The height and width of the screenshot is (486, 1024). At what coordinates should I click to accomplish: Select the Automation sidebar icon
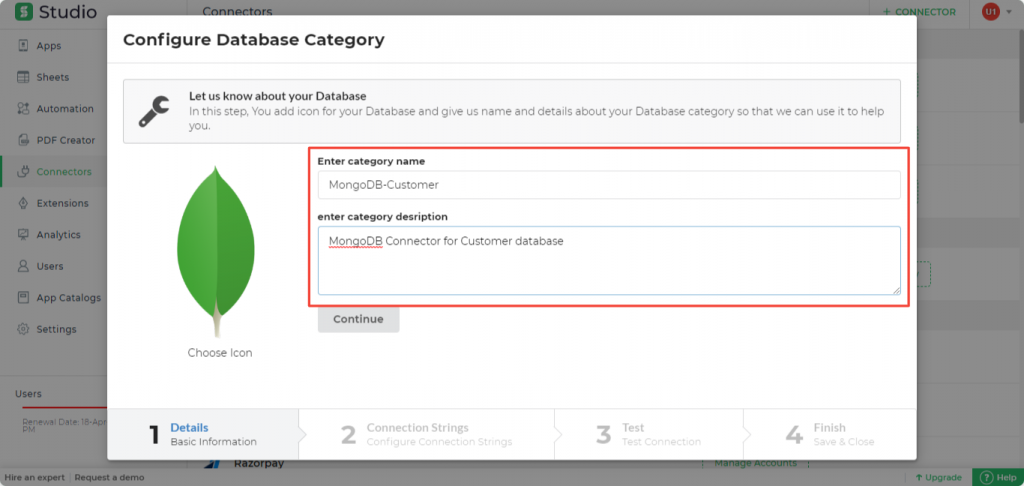tap(22, 109)
